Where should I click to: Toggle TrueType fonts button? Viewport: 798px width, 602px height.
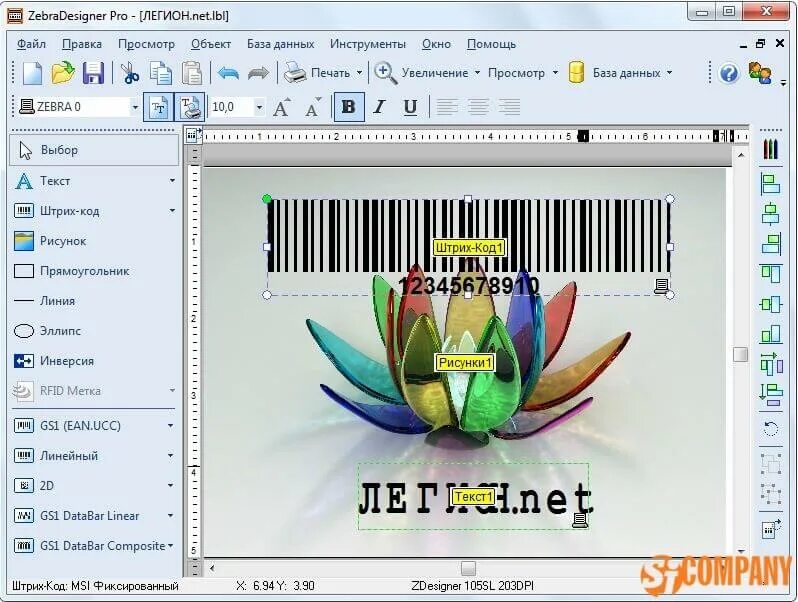pos(158,107)
